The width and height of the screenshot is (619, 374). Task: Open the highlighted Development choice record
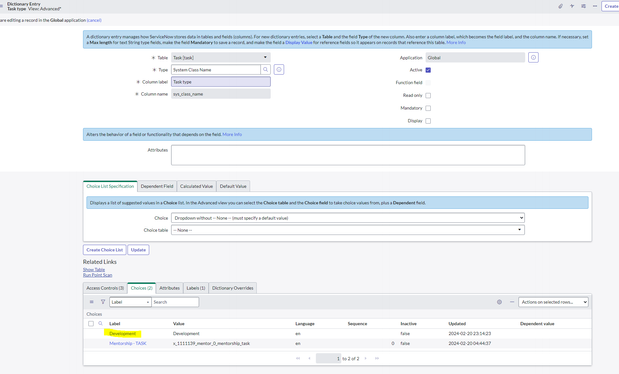point(122,333)
